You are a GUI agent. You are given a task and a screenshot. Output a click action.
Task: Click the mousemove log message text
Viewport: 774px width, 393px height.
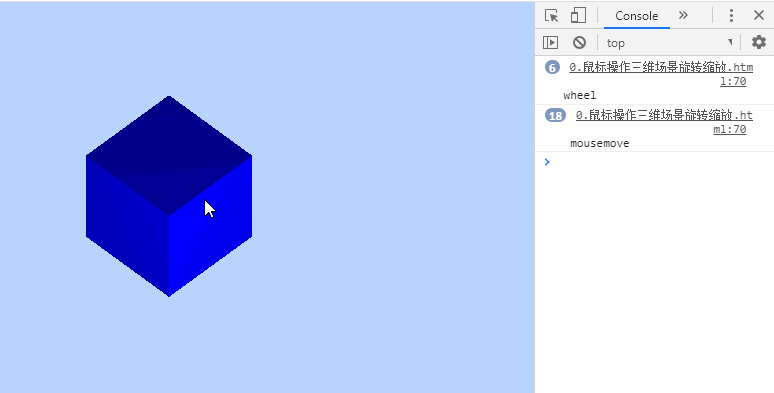pos(600,143)
